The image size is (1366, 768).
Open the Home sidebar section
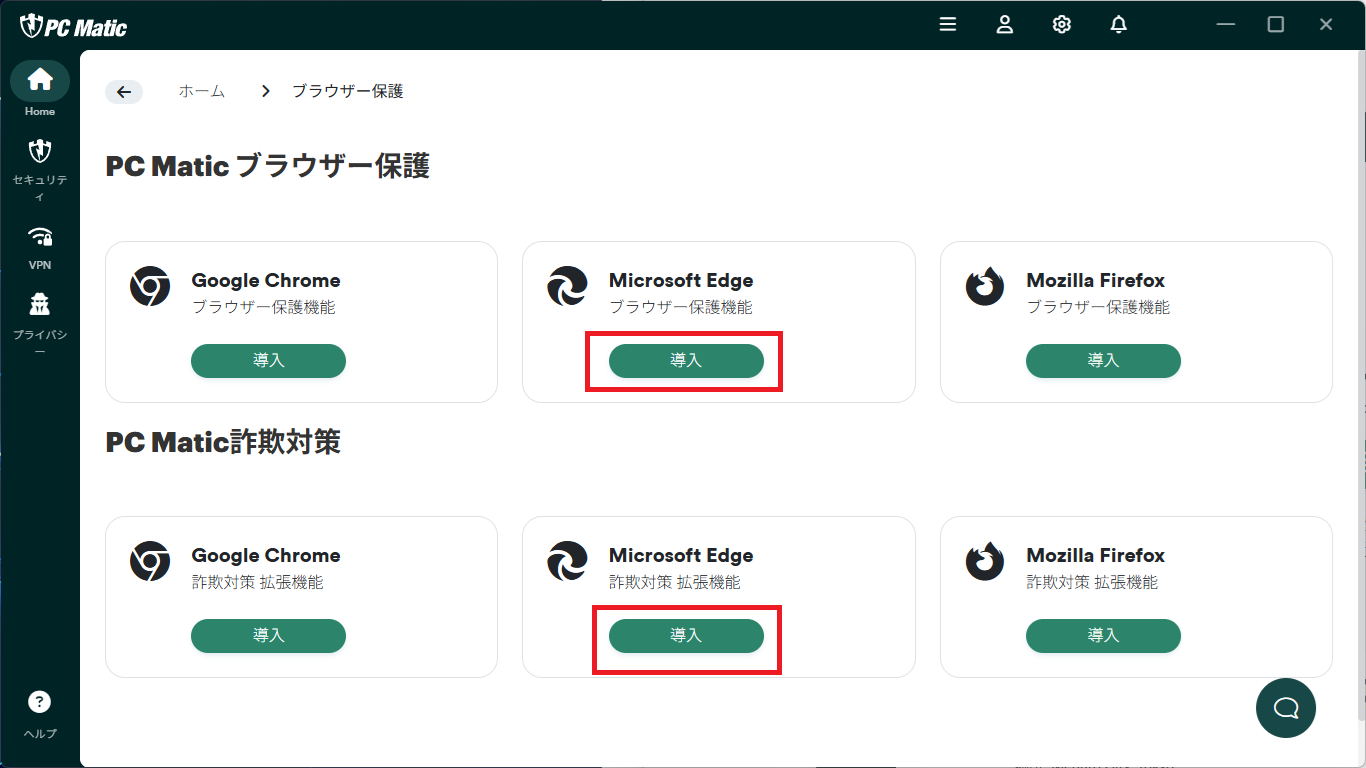40,89
